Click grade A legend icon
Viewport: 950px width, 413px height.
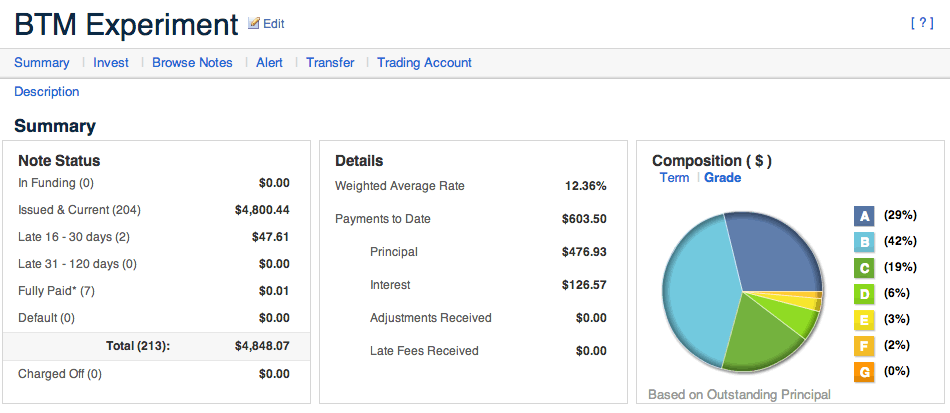(865, 216)
